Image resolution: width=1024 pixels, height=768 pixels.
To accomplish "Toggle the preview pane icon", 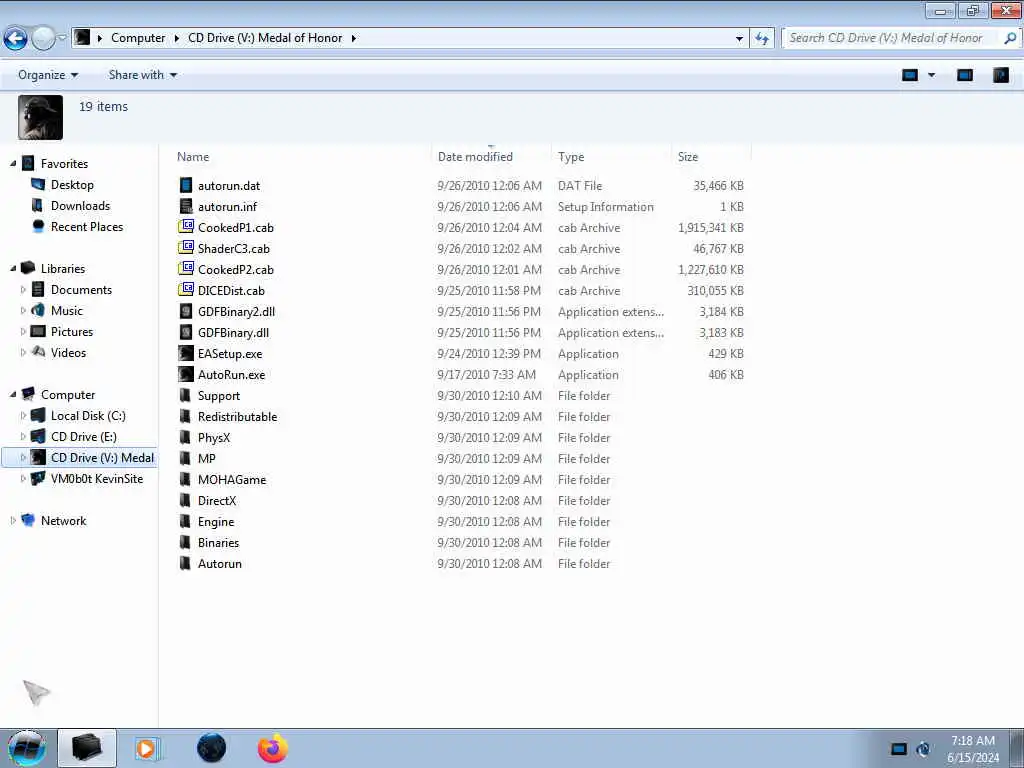I will (x=965, y=75).
